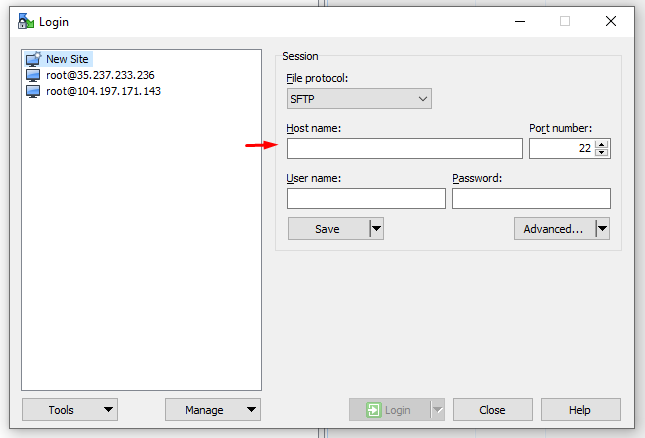Open the Manage menu button
Screen dimensions: 645x438
[212, 409]
